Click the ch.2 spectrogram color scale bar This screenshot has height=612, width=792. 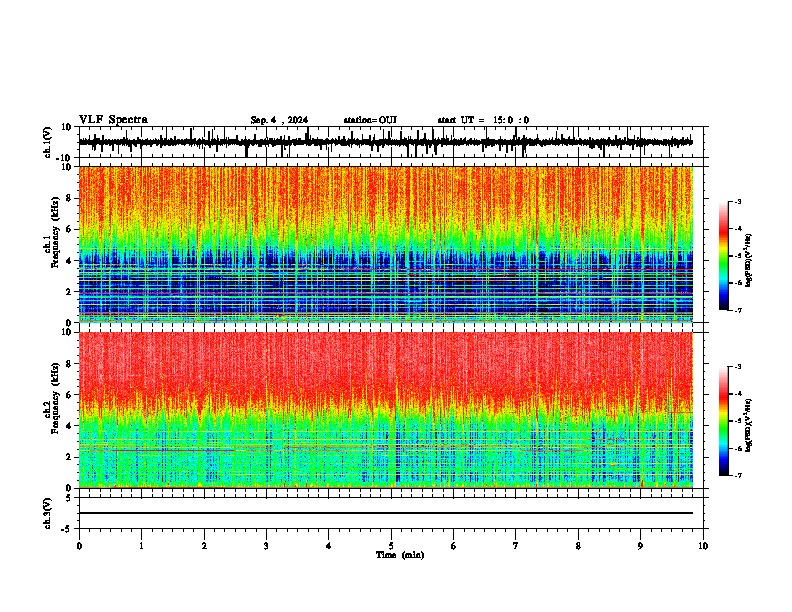724,421
